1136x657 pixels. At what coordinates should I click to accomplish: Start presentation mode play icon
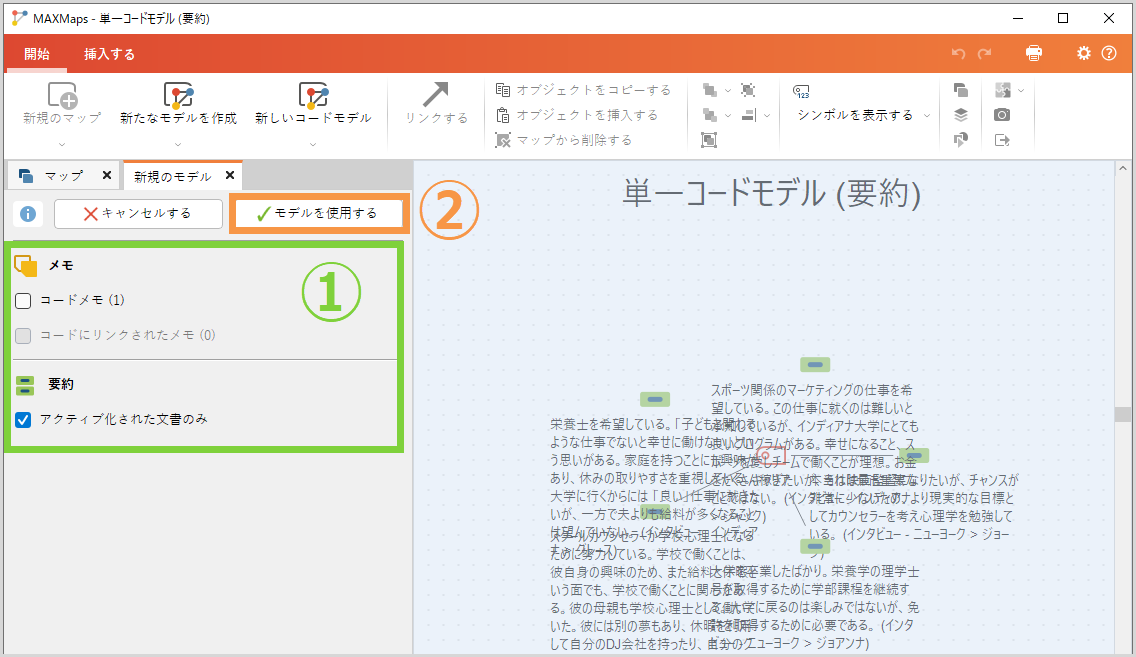point(961,140)
